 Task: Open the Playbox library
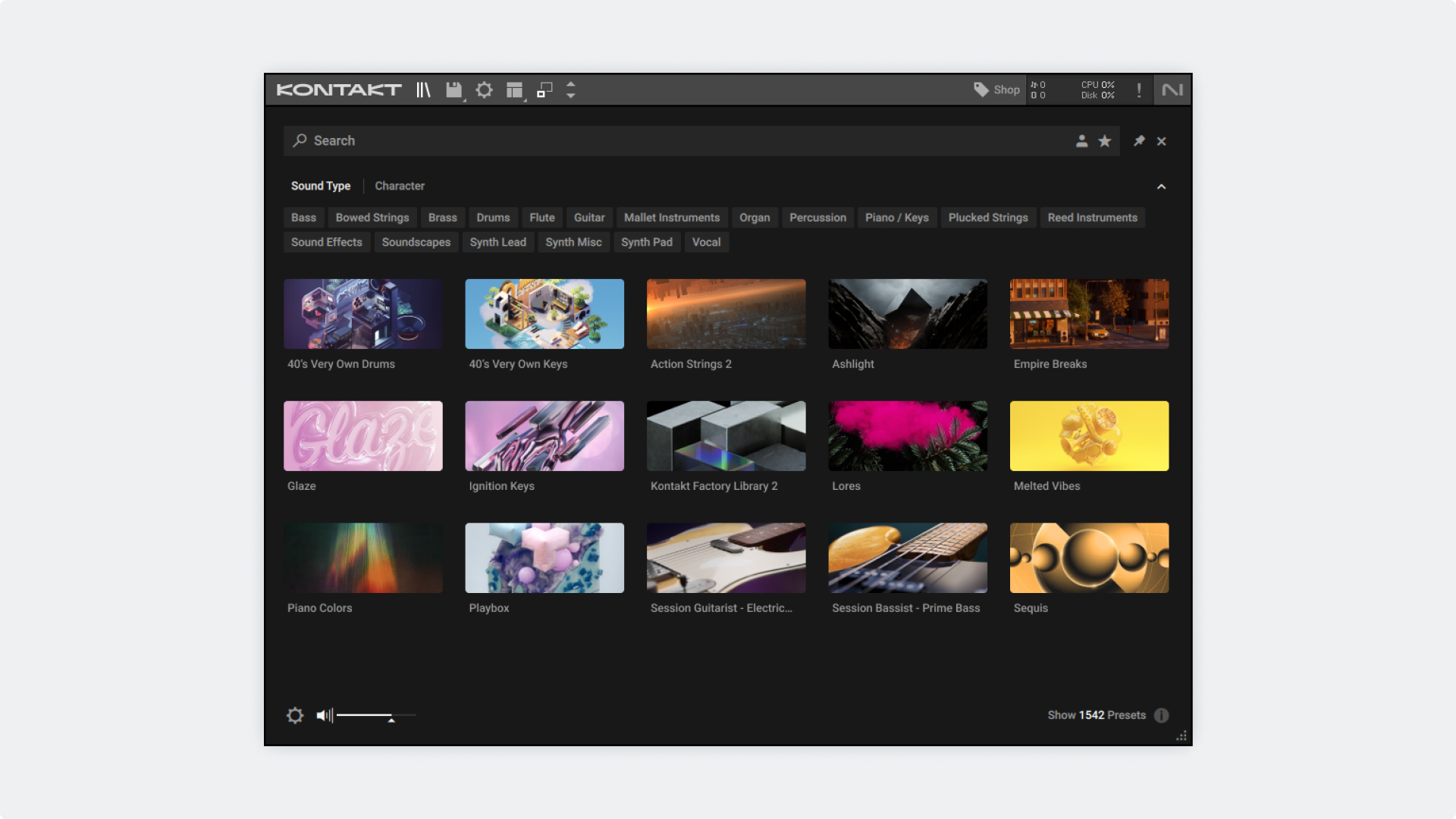(544, 558)
